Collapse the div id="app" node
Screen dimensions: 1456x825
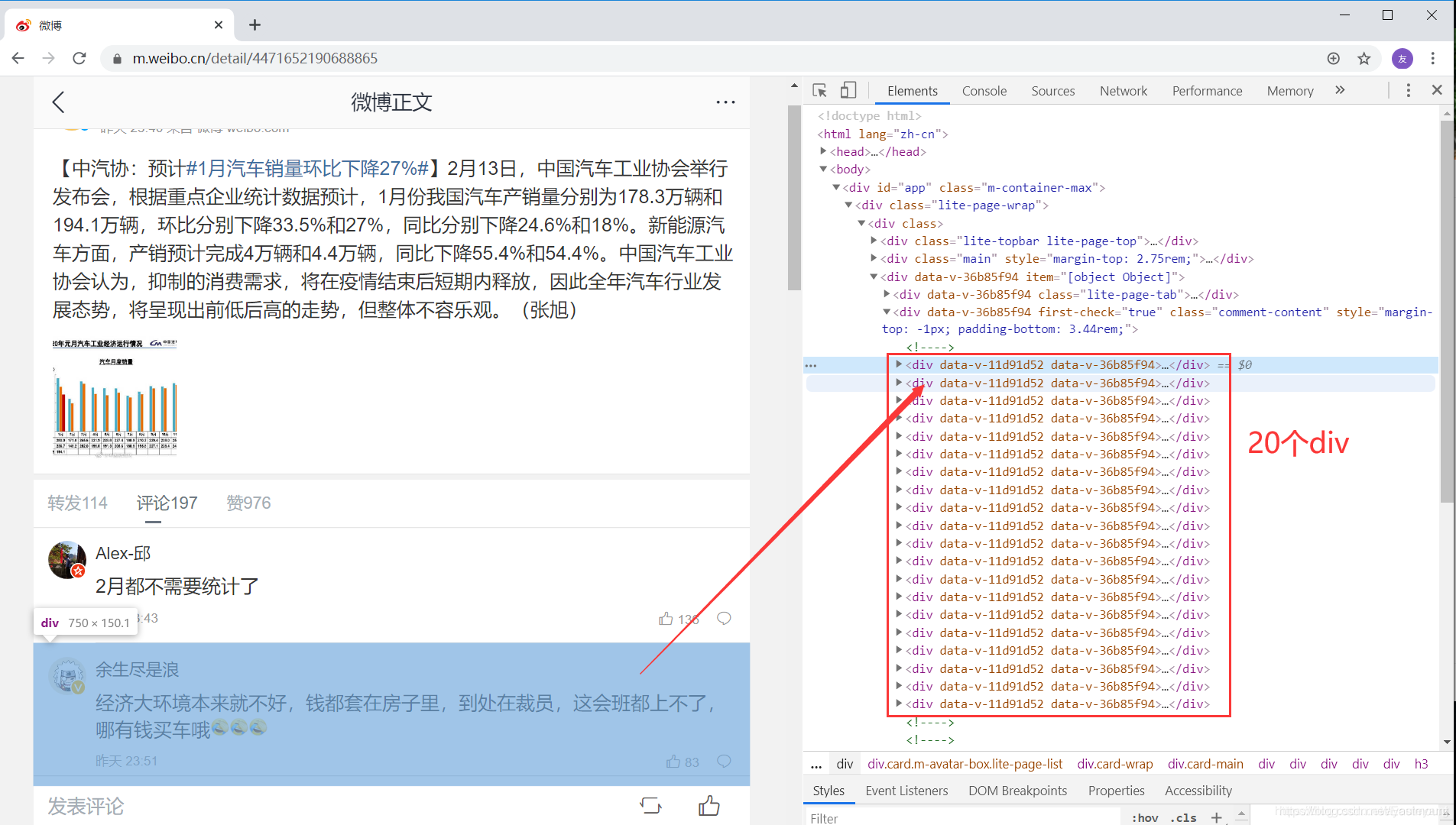[x=836, y=187]
